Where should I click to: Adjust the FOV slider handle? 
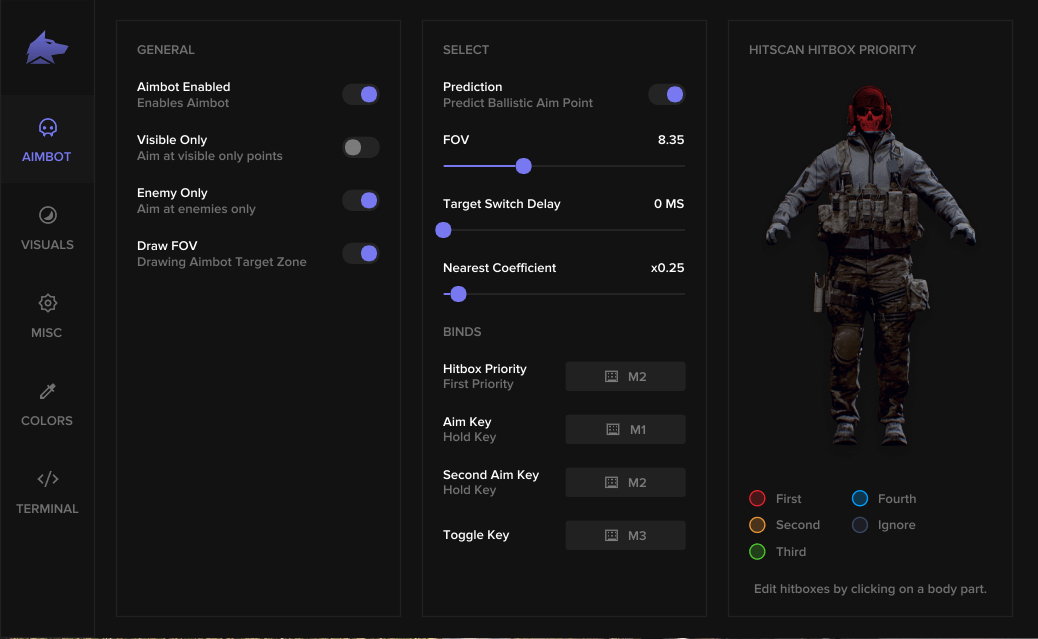[522, 166]
